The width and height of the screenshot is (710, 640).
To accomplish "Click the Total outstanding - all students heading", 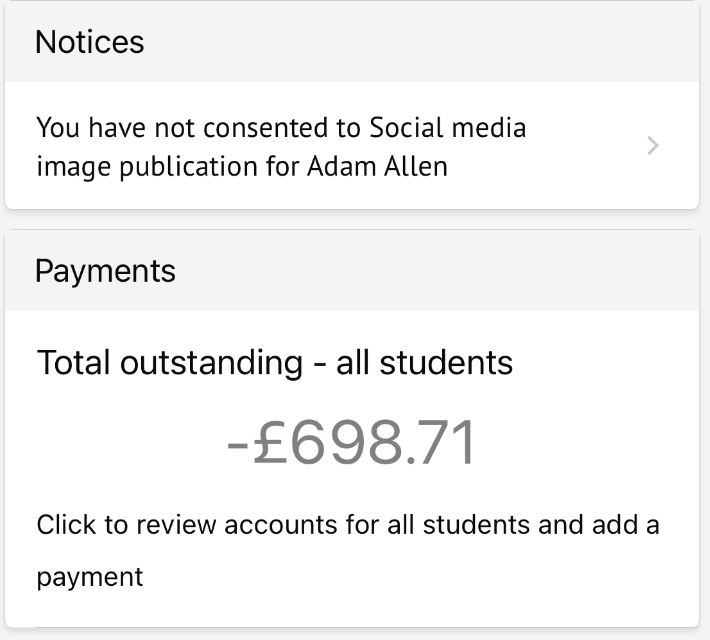I will coord(275,362).
